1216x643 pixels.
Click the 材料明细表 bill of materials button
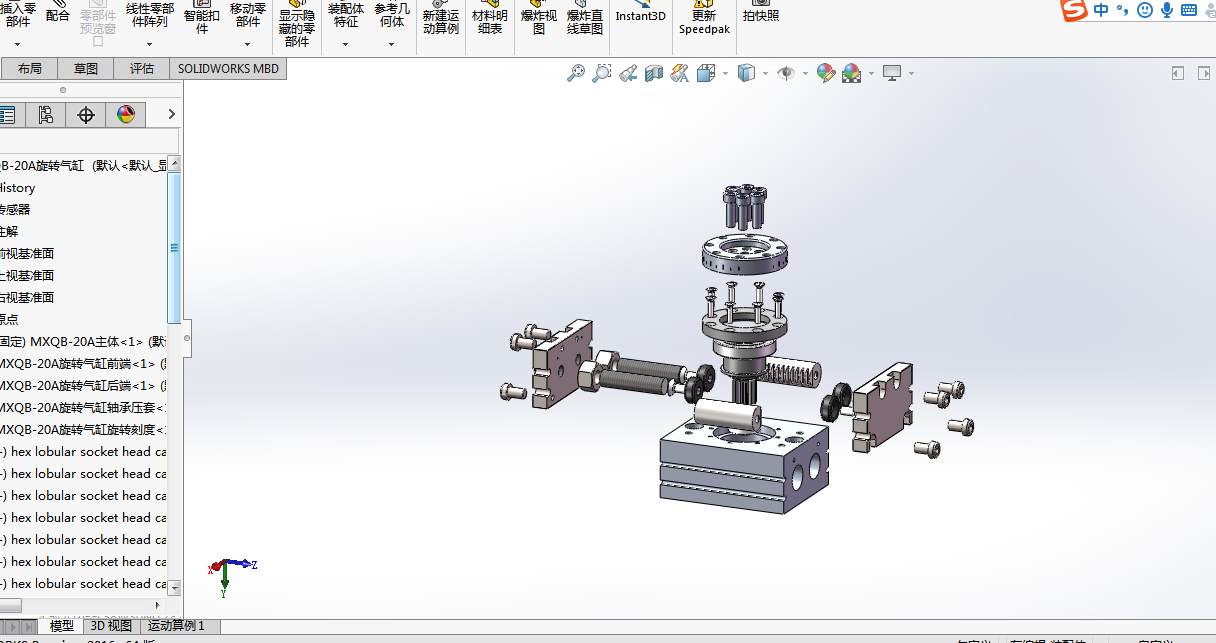tap(490, 22)
